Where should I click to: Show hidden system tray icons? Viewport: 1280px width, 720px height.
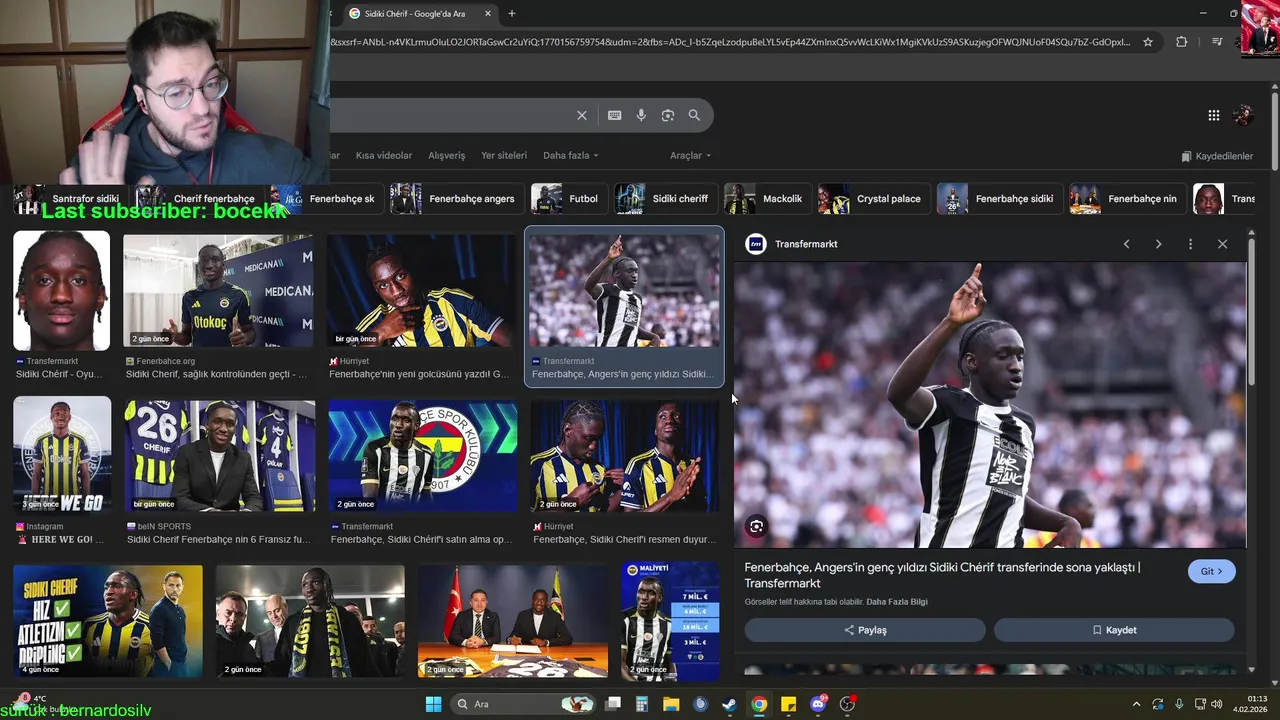click(x=1136, y=704)
